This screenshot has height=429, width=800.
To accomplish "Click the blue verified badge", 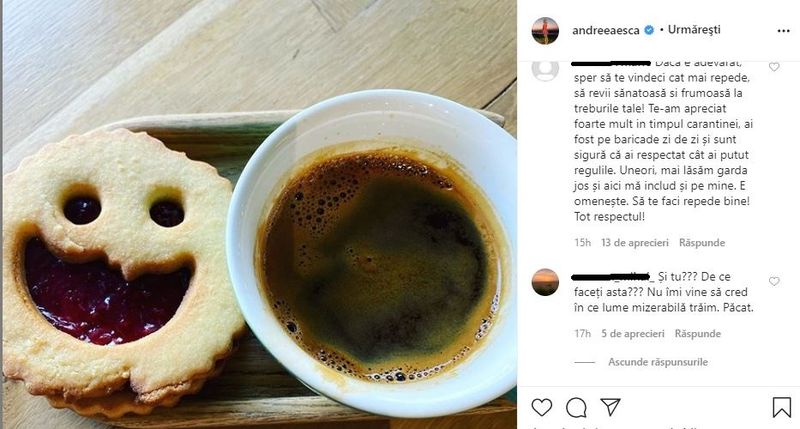I will (649, 30).
